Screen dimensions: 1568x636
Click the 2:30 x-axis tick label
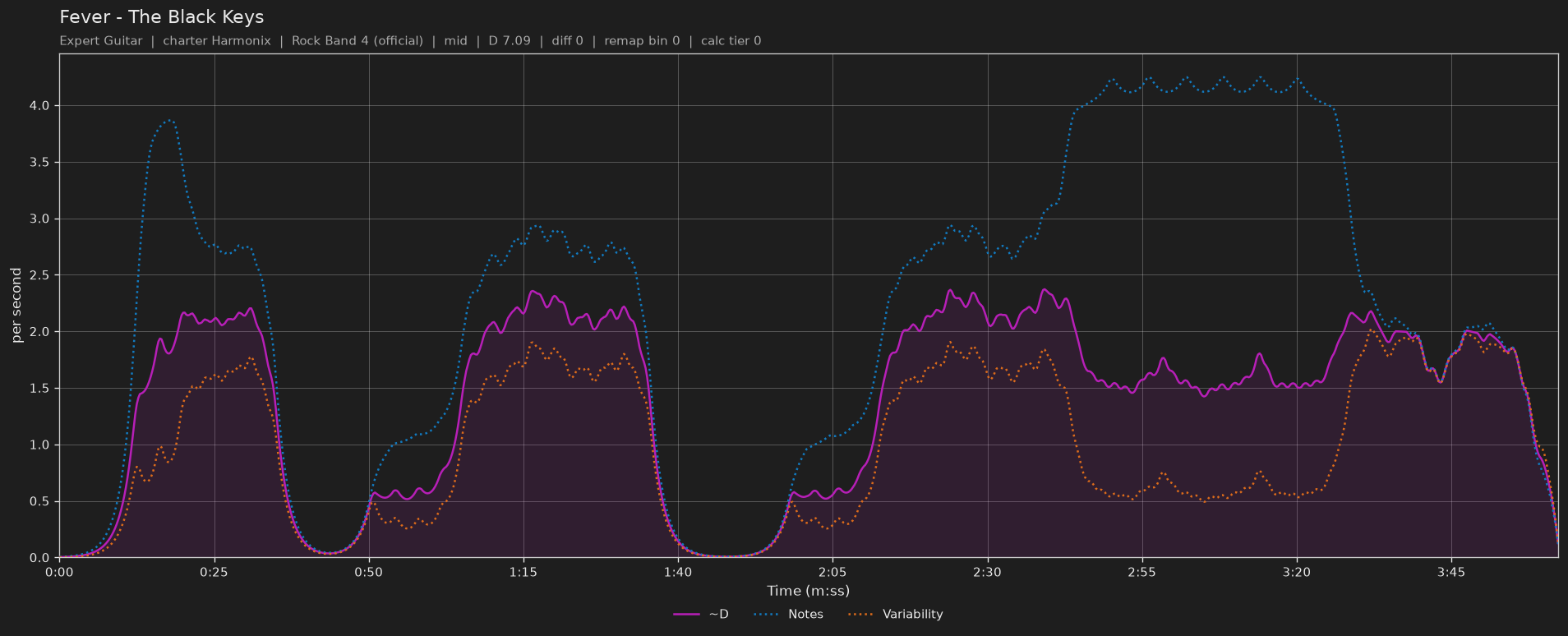(x=987, y=573)
